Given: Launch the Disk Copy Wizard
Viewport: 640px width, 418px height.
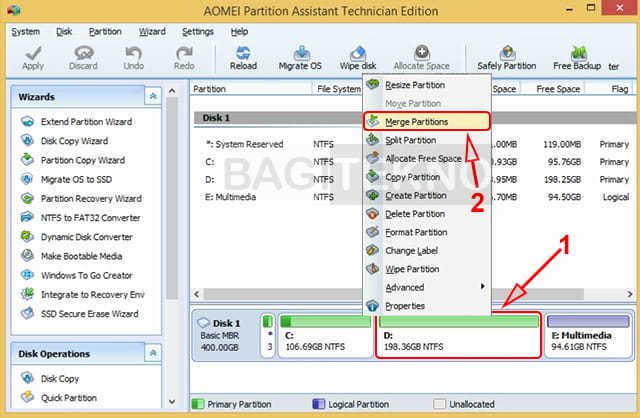Looking at the screenshot, I should pyautogui.click(x=65, y=141).
